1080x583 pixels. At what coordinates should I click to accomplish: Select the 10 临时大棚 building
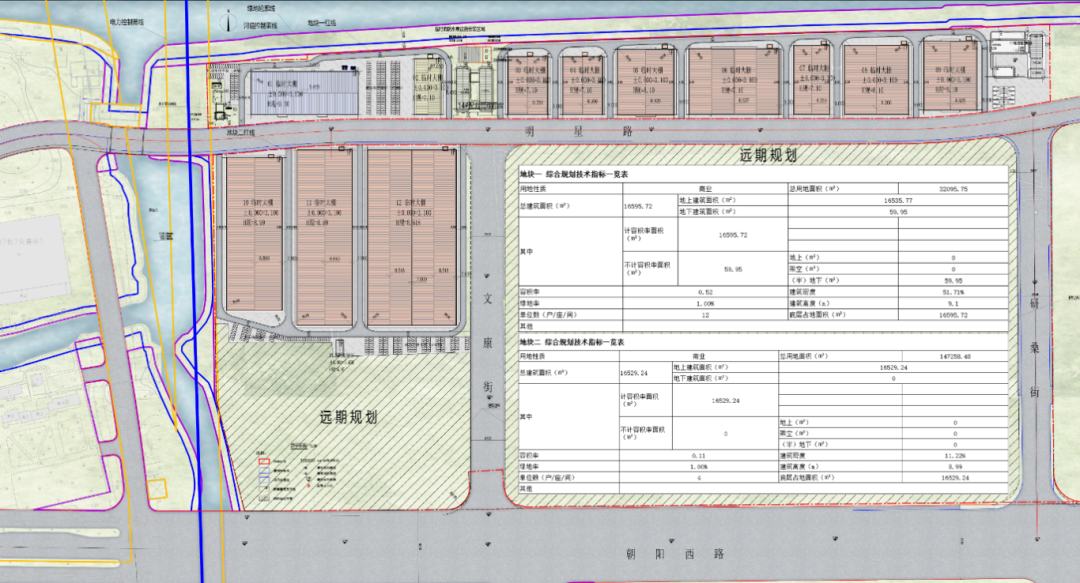[x=254, y=234]
